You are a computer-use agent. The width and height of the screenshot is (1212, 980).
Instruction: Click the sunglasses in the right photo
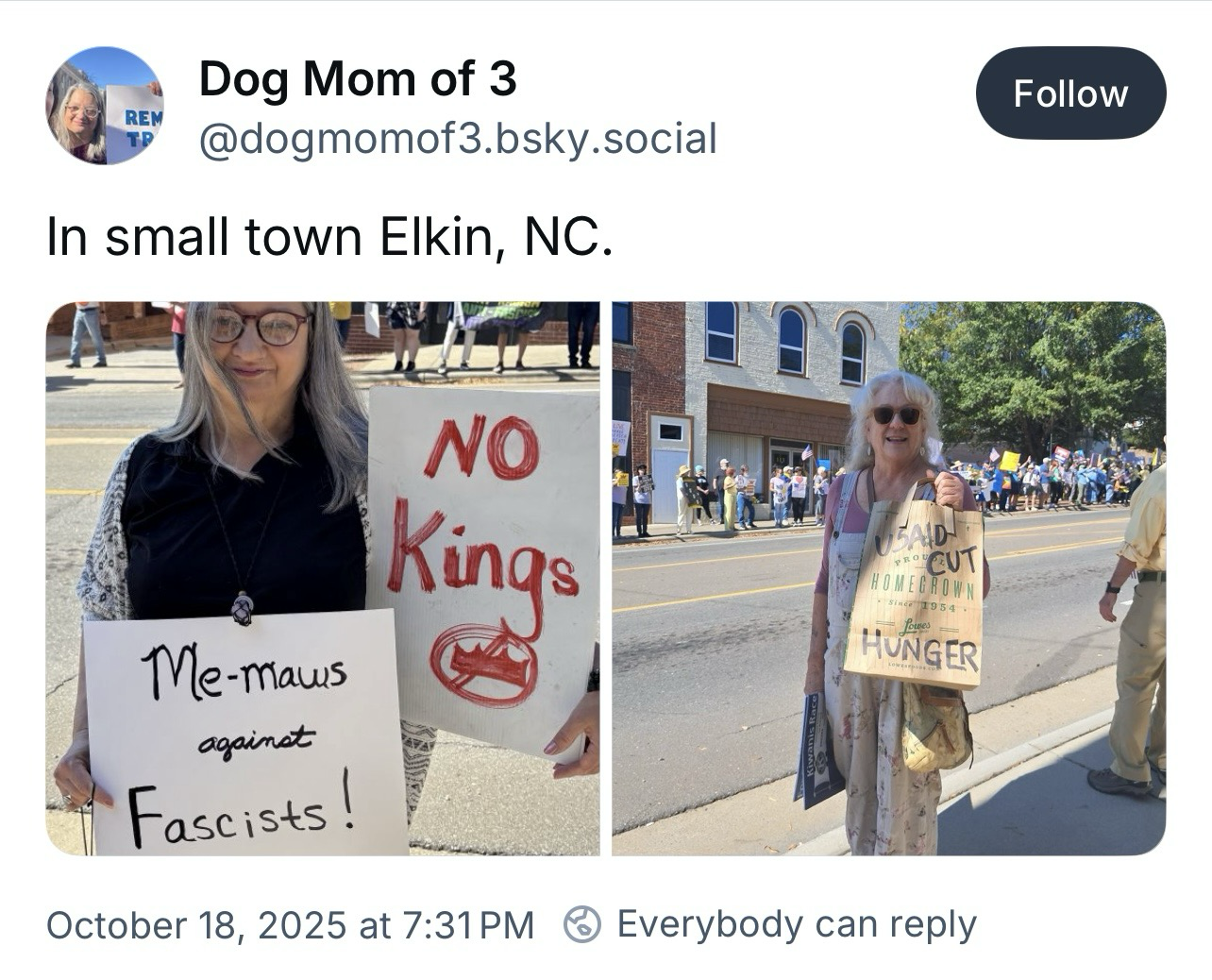coord(896,414)
